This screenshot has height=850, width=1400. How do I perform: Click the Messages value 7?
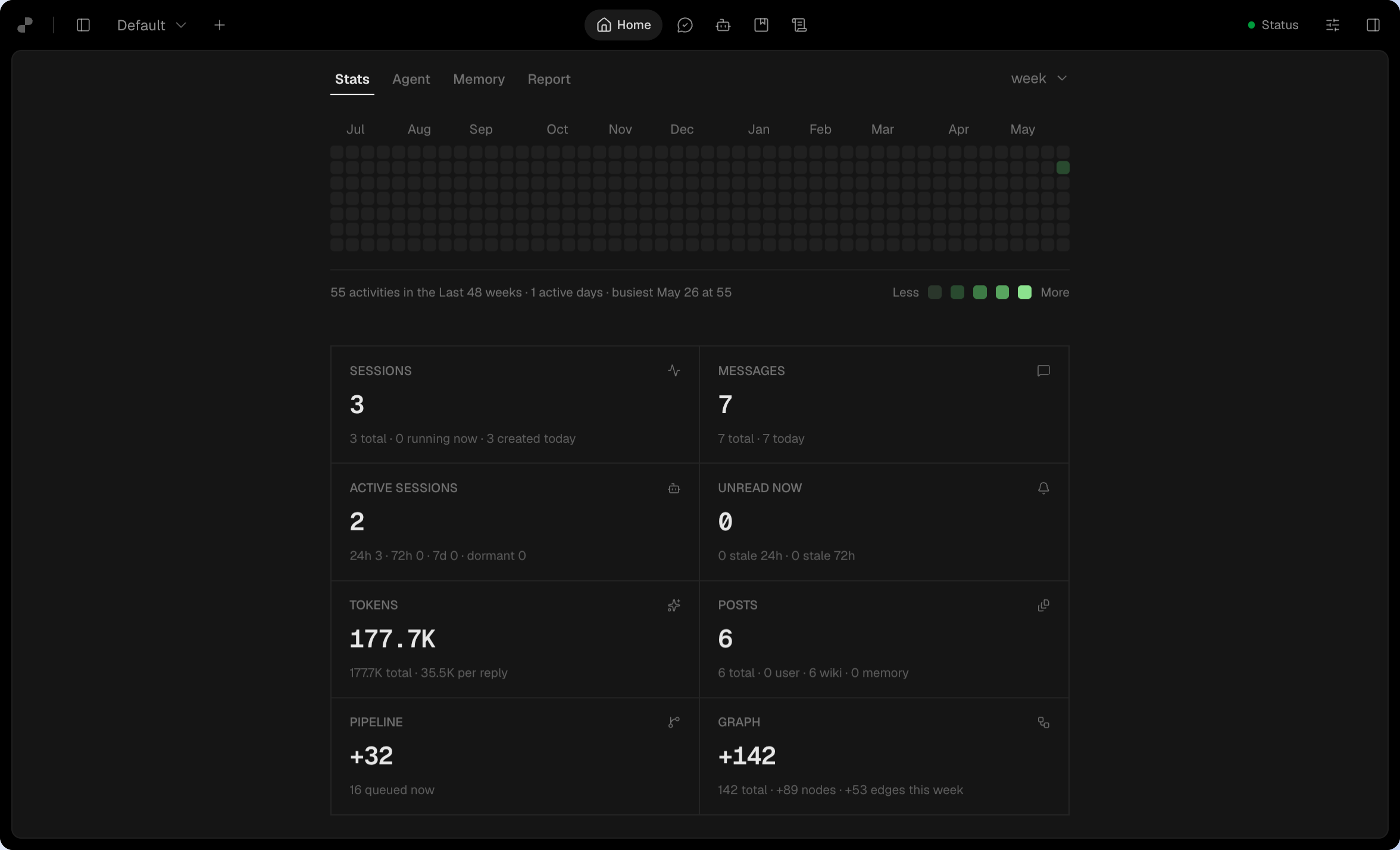pos(726,405)
